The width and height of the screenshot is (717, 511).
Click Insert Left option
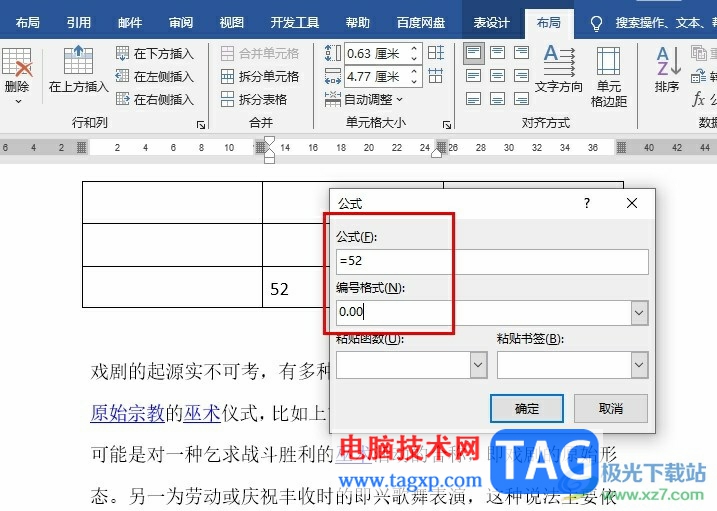[155, 76]
